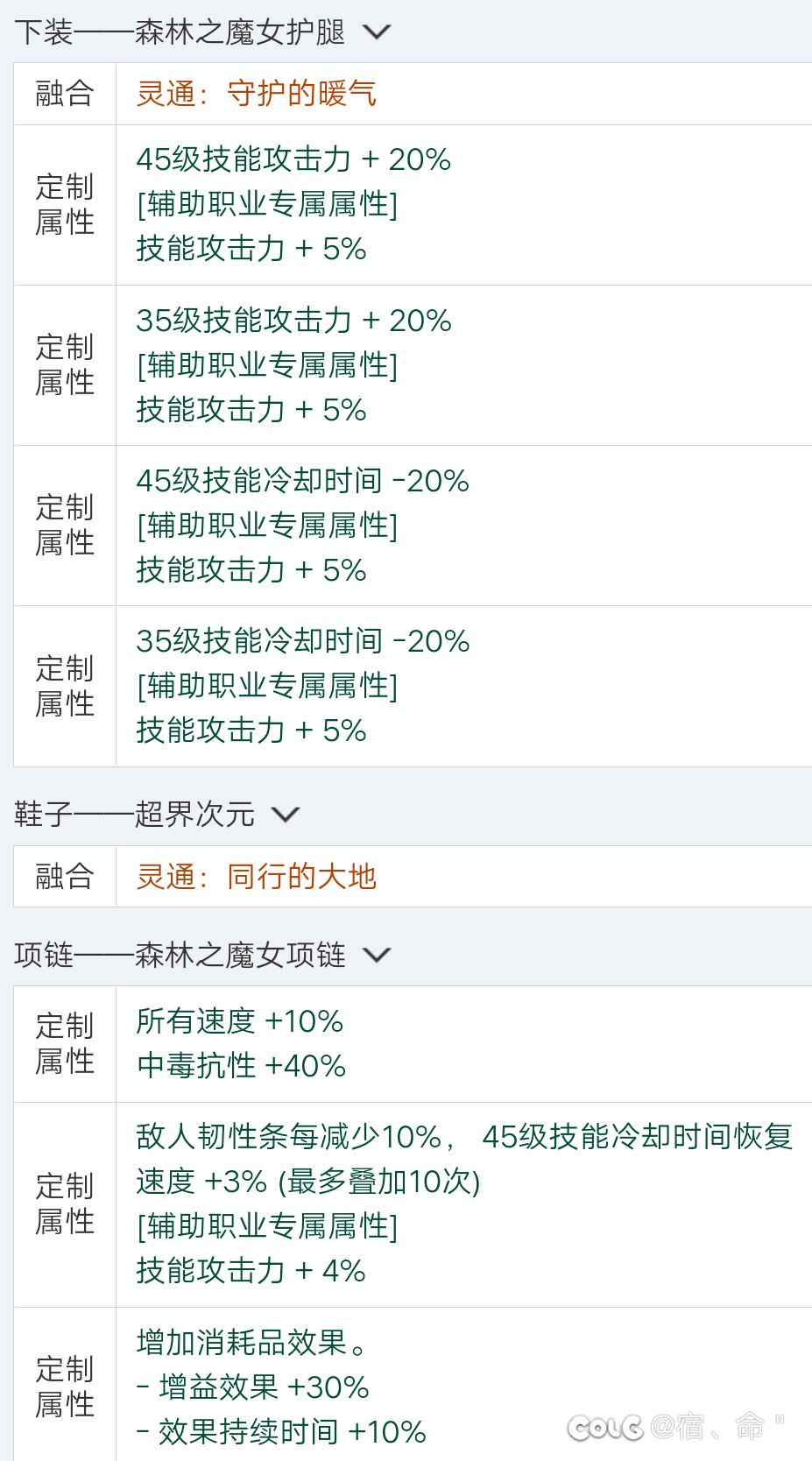Click the 增益效果 +30% line
812x1461 pixels.
tap(253, 1387)
